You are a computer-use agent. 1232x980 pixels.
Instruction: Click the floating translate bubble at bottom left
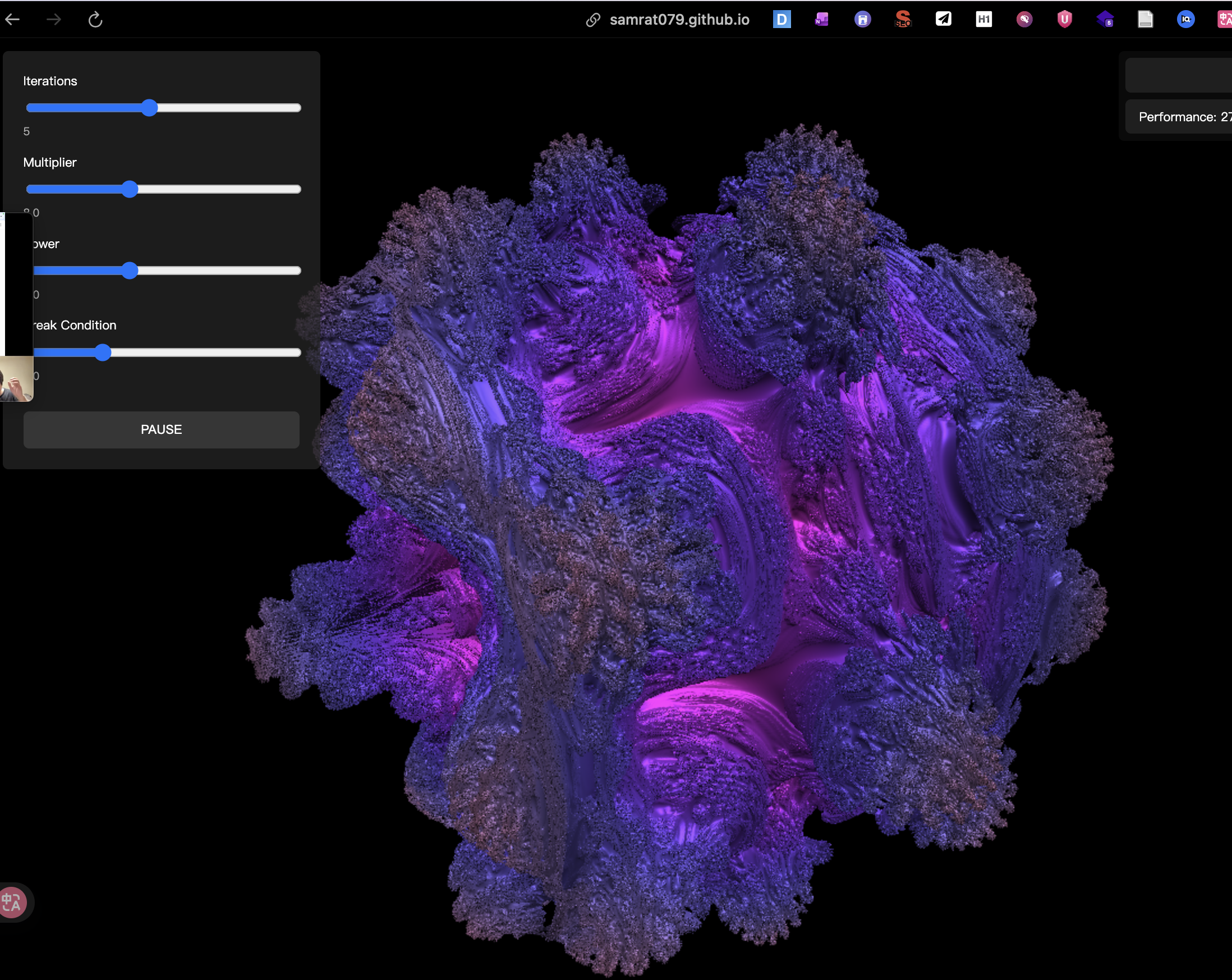tap(12, 903)
